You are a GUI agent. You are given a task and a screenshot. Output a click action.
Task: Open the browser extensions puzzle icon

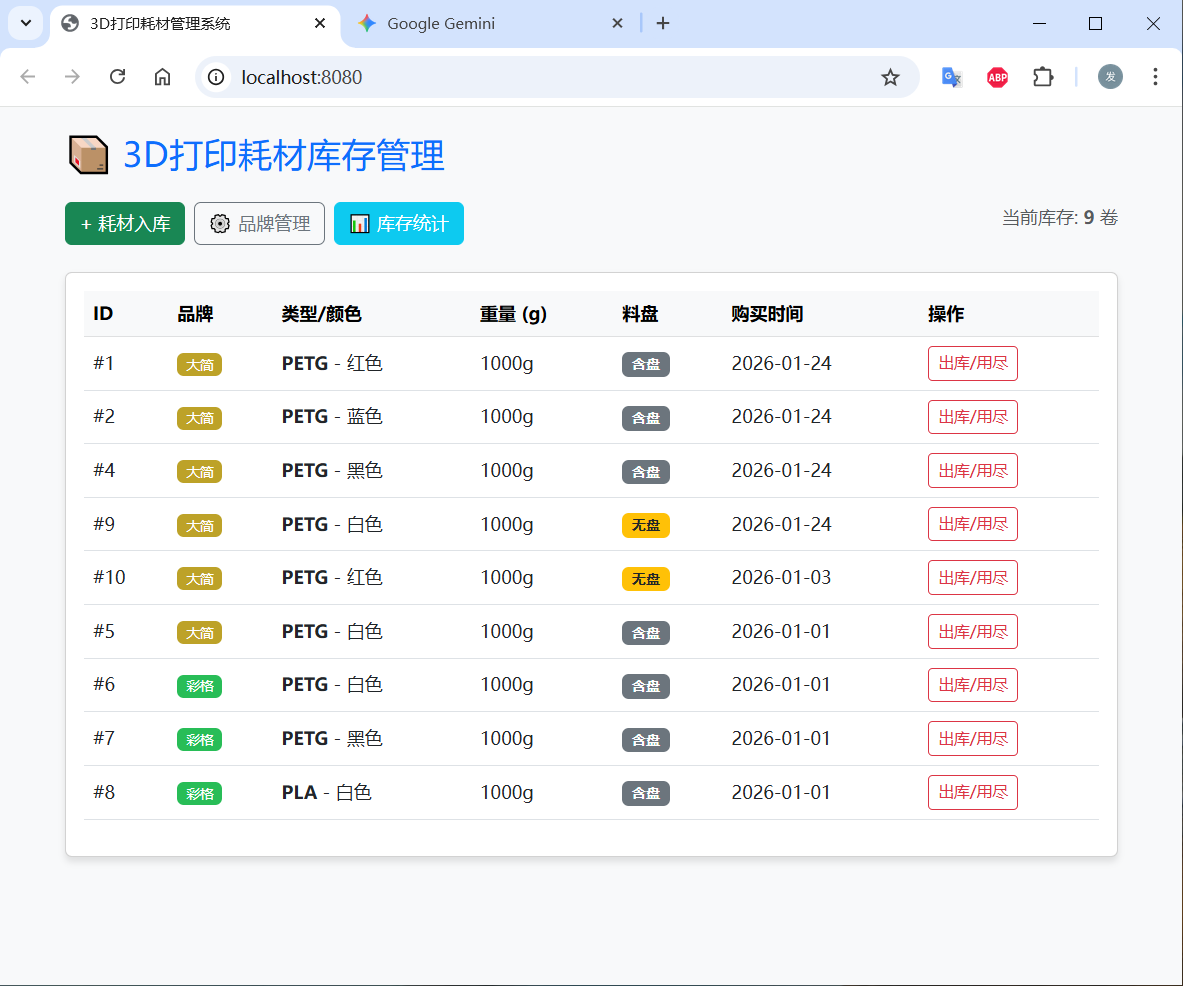pos(1043,77)
